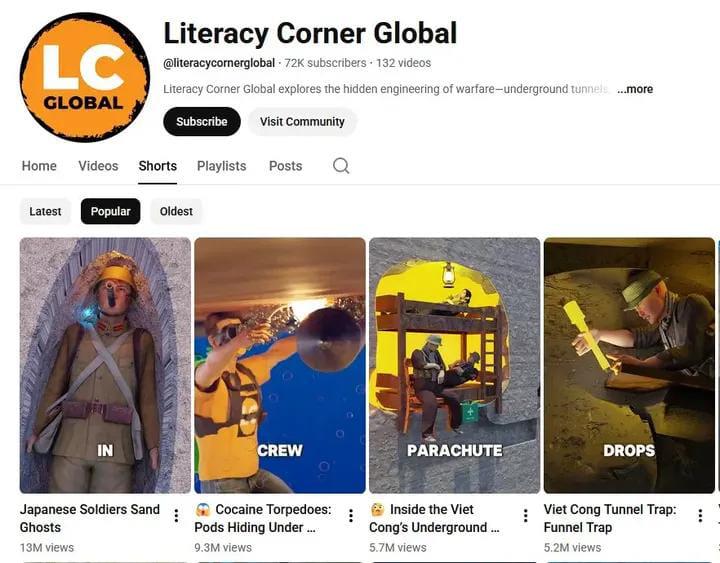Click the channel search magnifier icon
This screenshot has height=563, width=720.
[341, 166]
